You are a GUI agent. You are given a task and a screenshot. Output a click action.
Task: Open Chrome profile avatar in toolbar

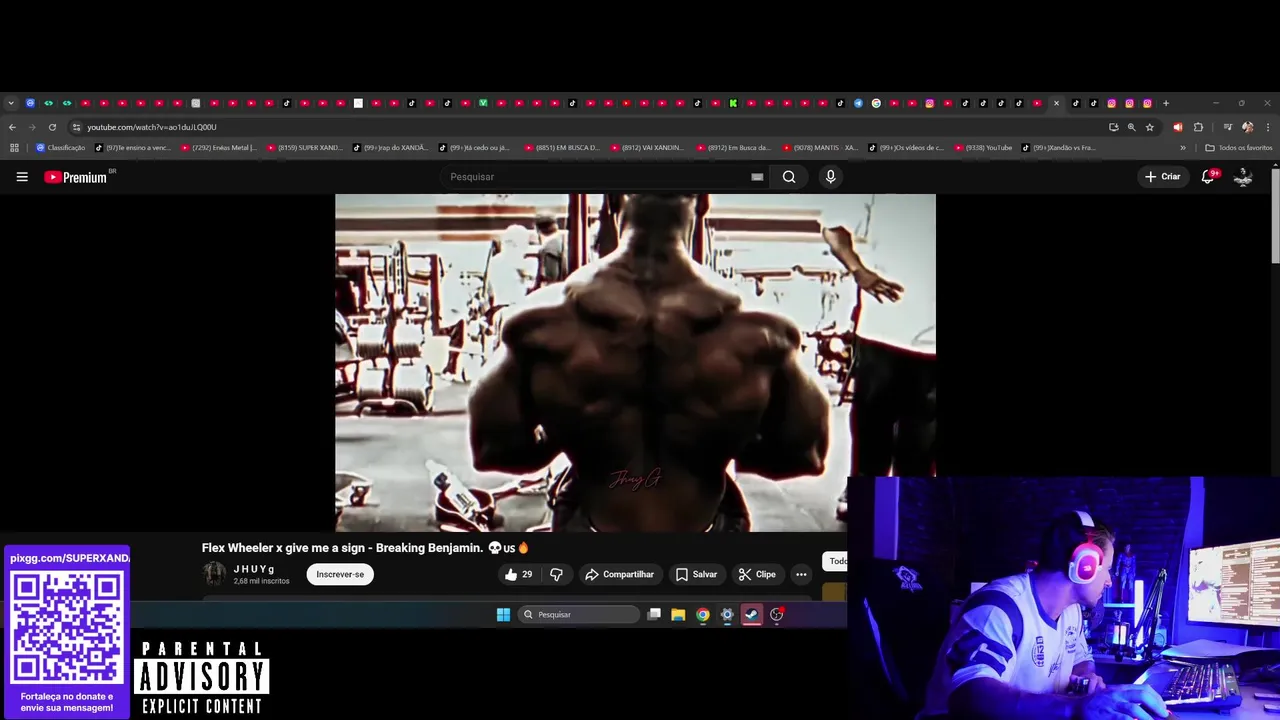[1247, 127]
